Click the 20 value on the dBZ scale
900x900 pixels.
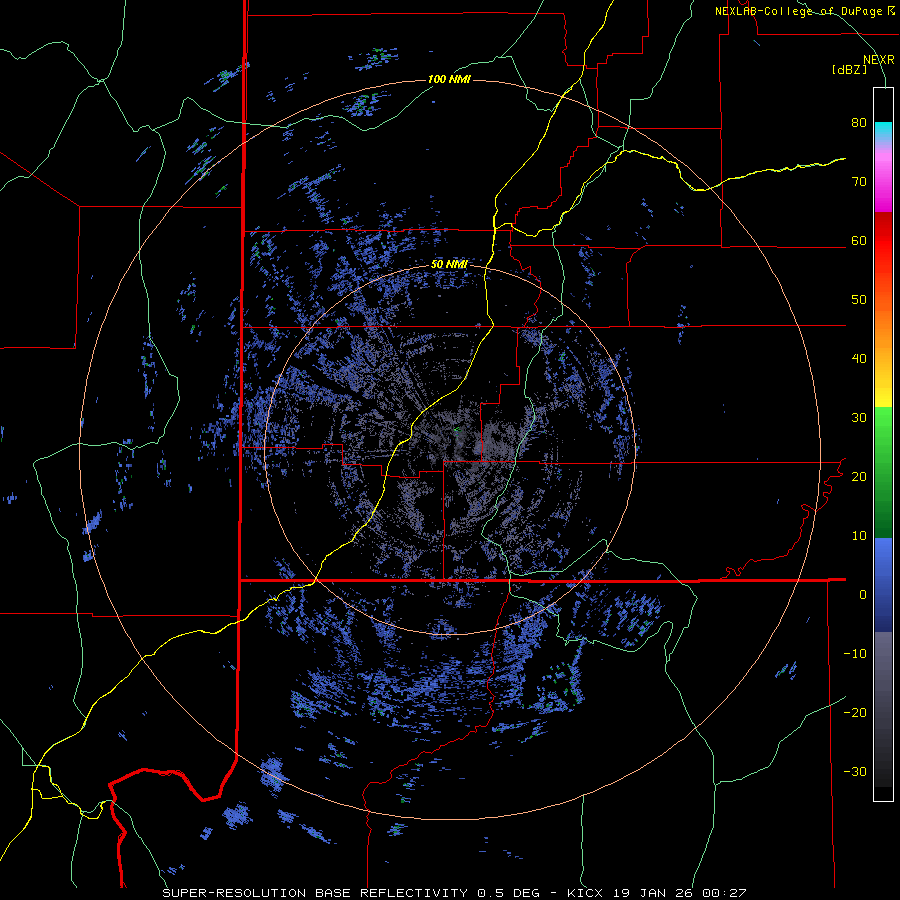(859, 477)
